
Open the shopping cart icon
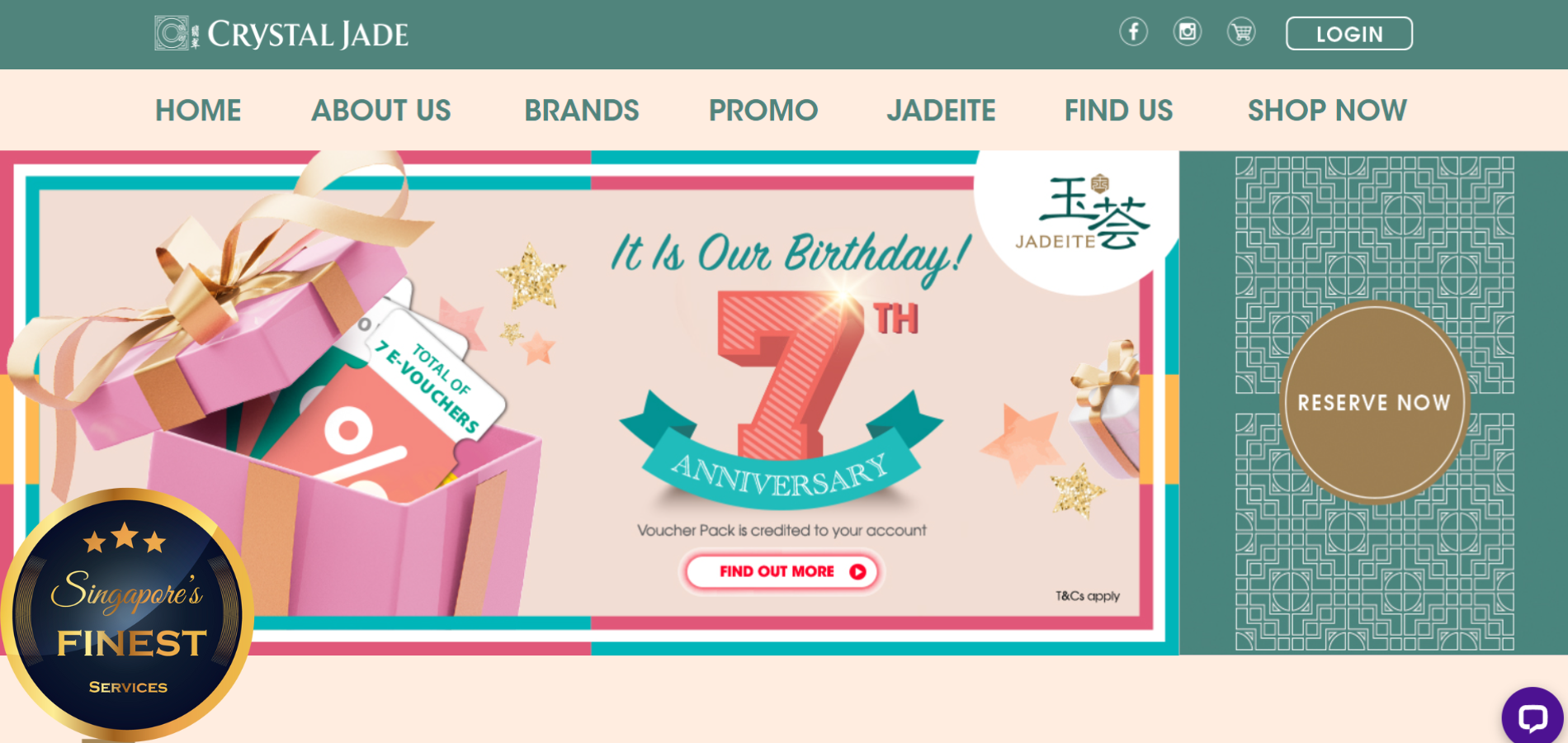point(1241,32)
